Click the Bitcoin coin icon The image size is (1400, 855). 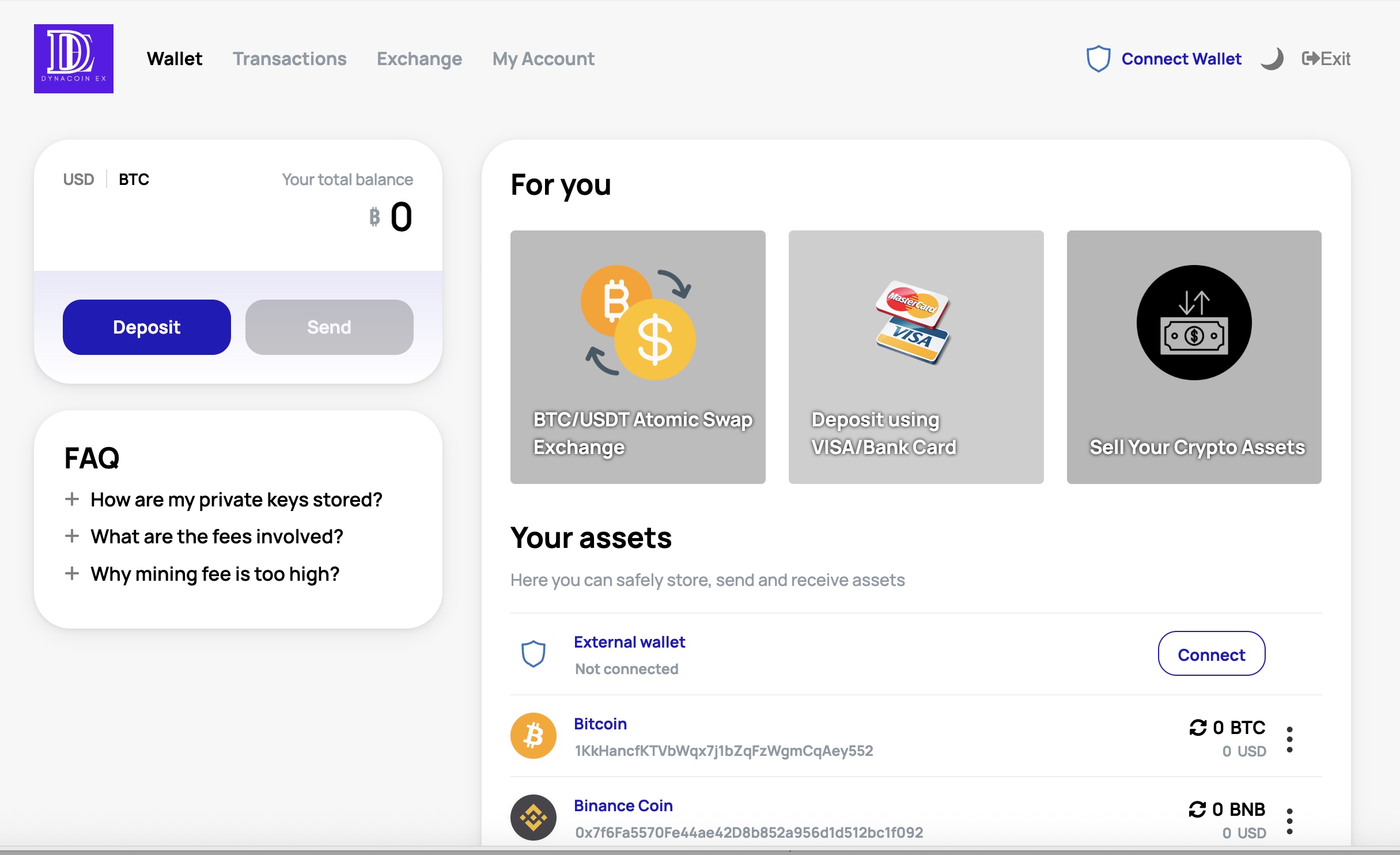tap(533, 736)
